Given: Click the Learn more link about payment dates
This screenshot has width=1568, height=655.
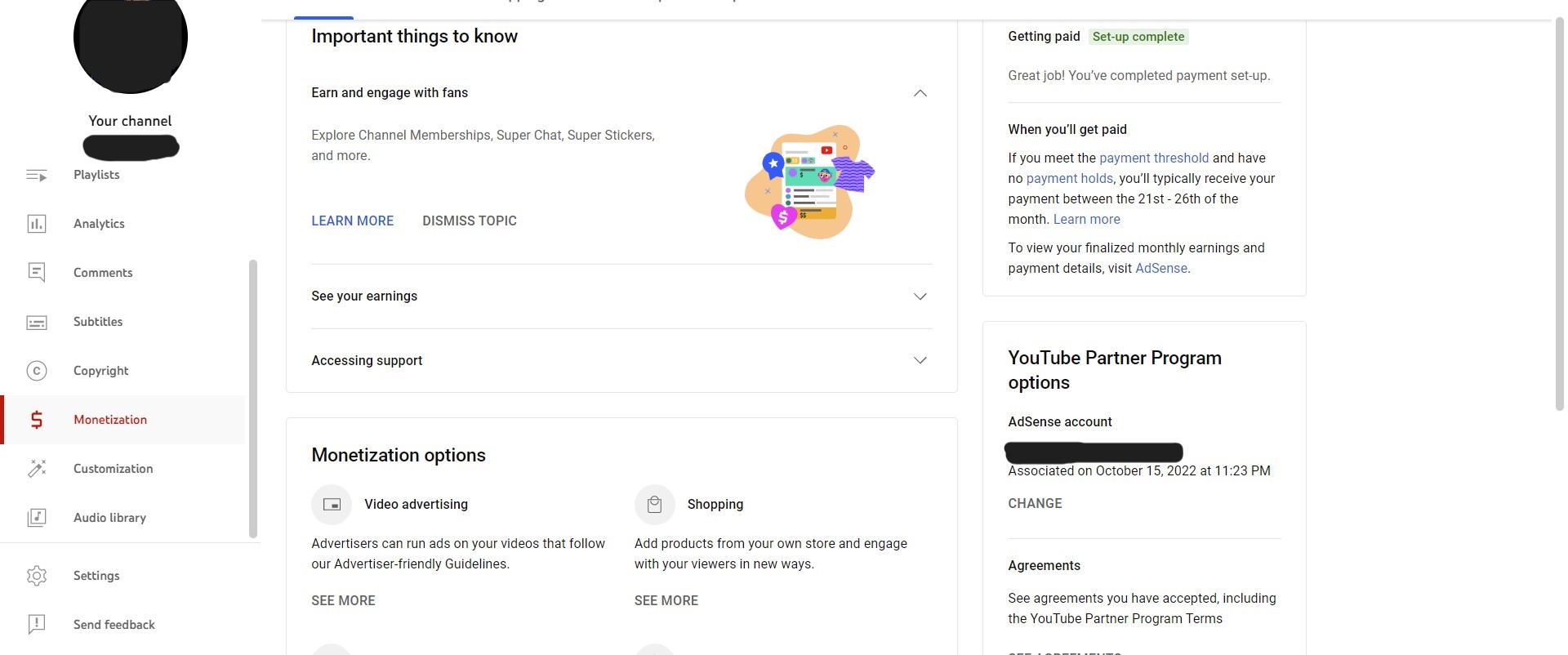Looking at the screenshot, I should click(1086, 220).
